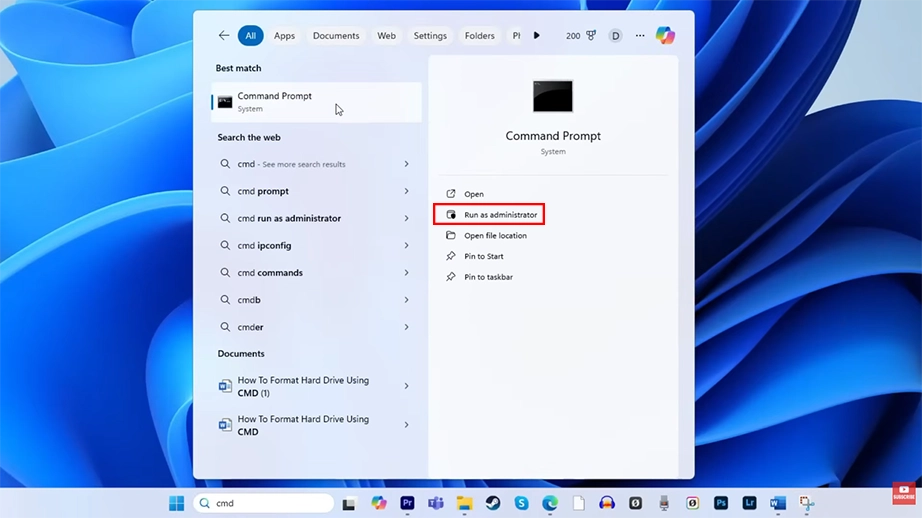Choose Pin to Start
The width and height of the screenshot is (922, 518).
pyautogui.click(x=484, y=256)
